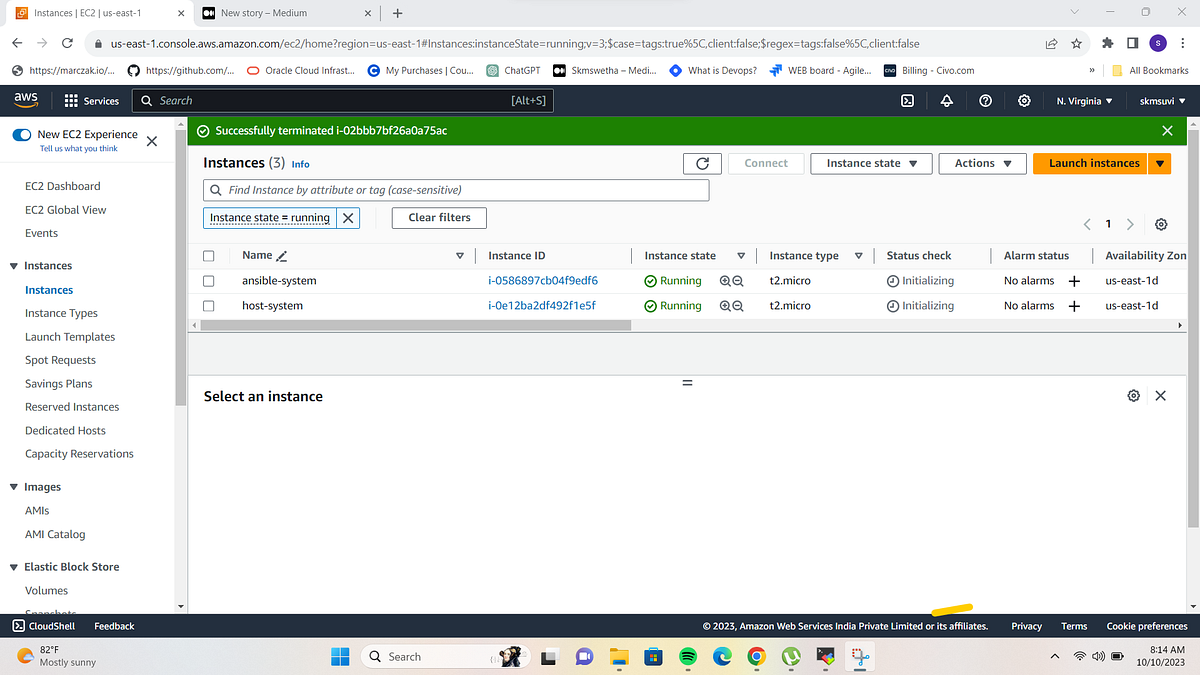Check the ansible-system row checkbox
The image size is (1200, 675).
click(209, 281)
